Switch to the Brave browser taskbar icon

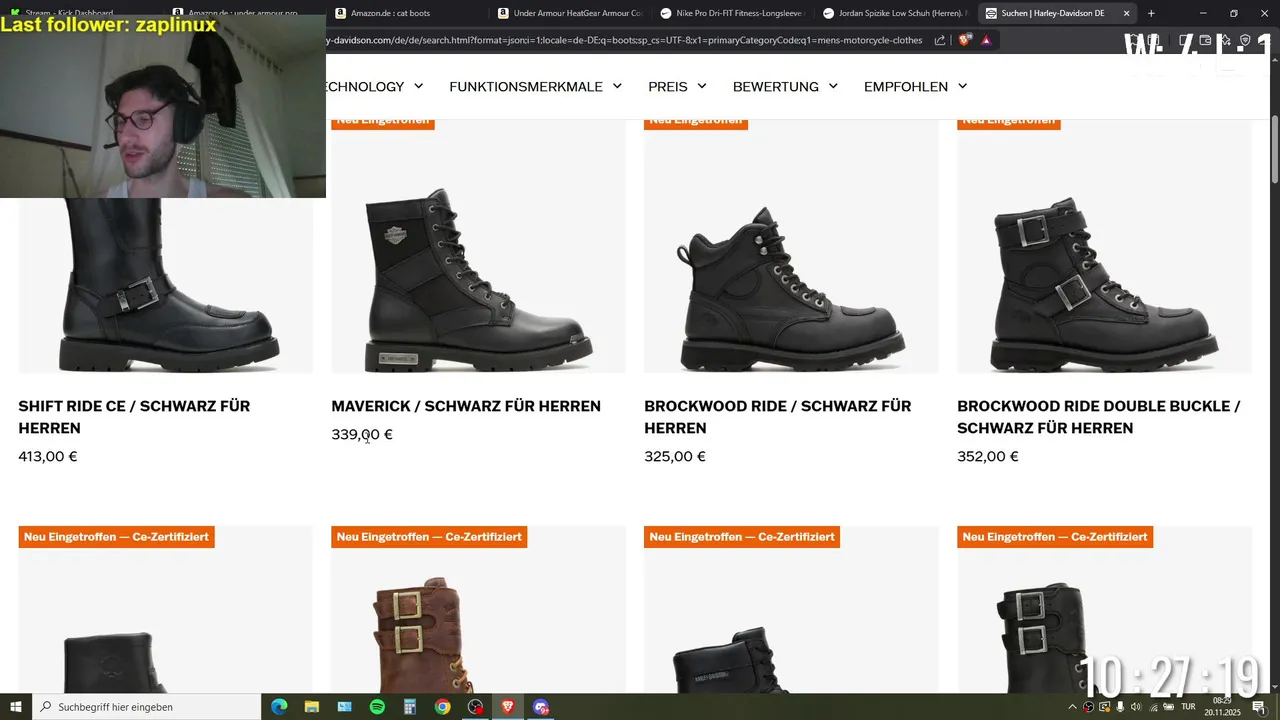[x=508, y=707]
